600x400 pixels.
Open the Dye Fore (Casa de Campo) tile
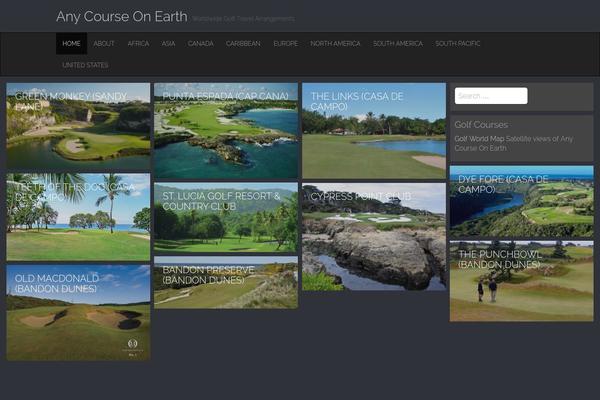[522, 201]
